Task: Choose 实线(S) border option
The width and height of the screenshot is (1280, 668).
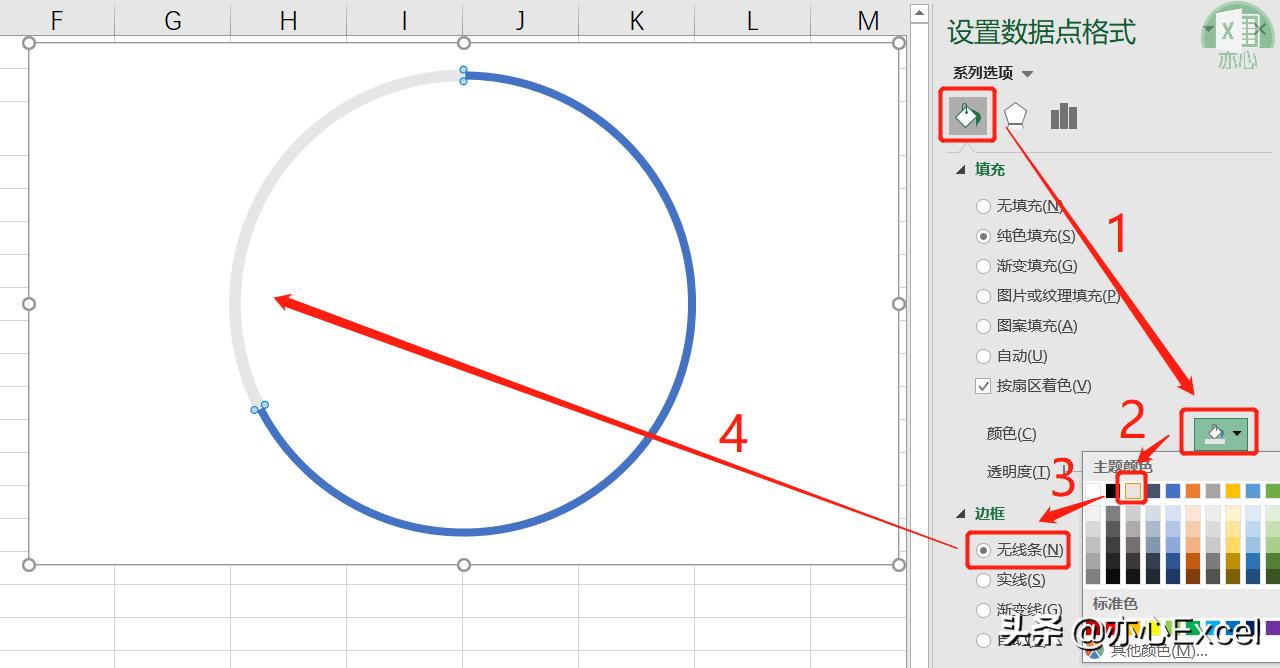Action: coord(983,579)
